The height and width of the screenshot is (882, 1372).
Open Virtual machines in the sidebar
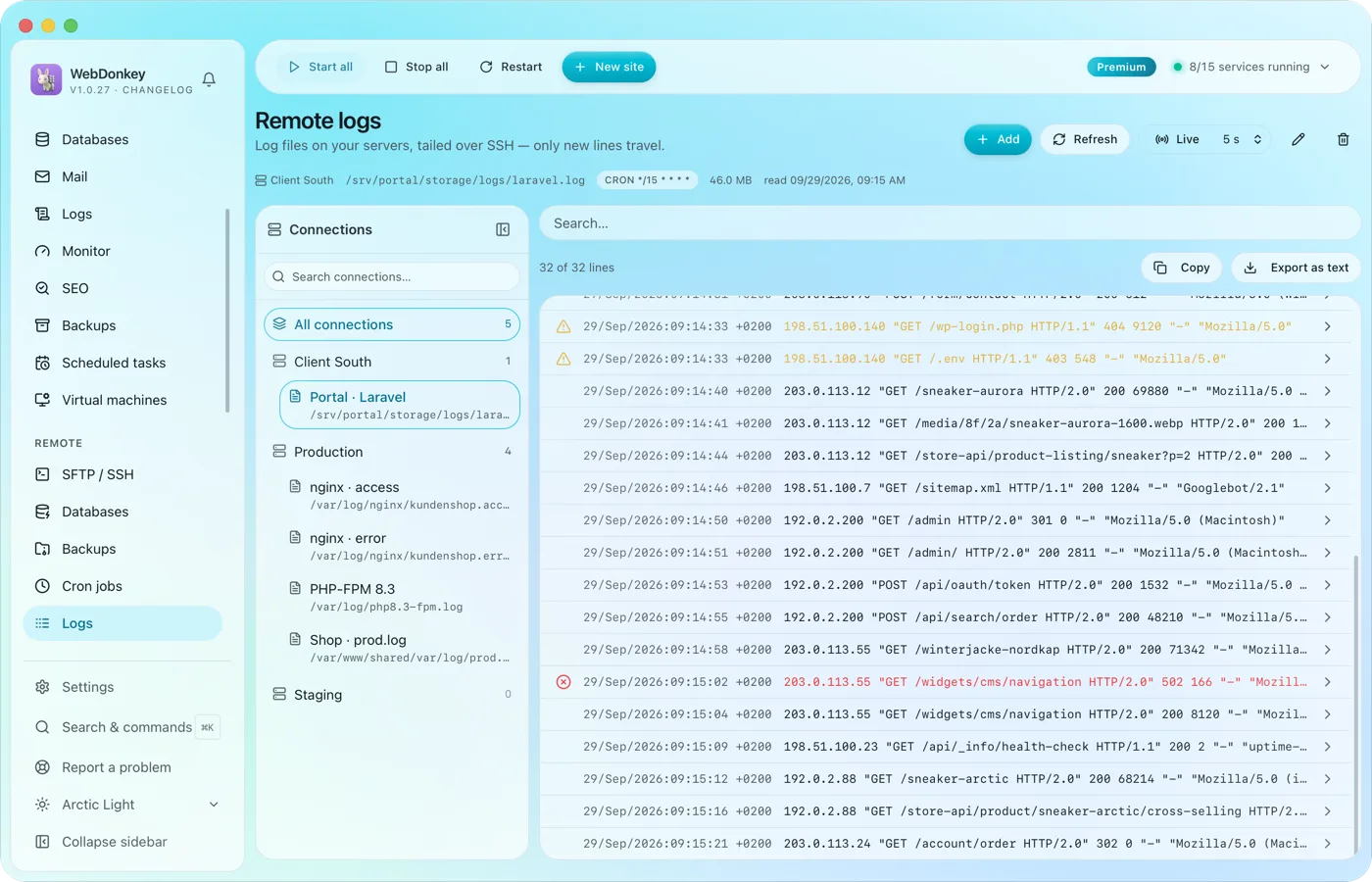(124, 400)
